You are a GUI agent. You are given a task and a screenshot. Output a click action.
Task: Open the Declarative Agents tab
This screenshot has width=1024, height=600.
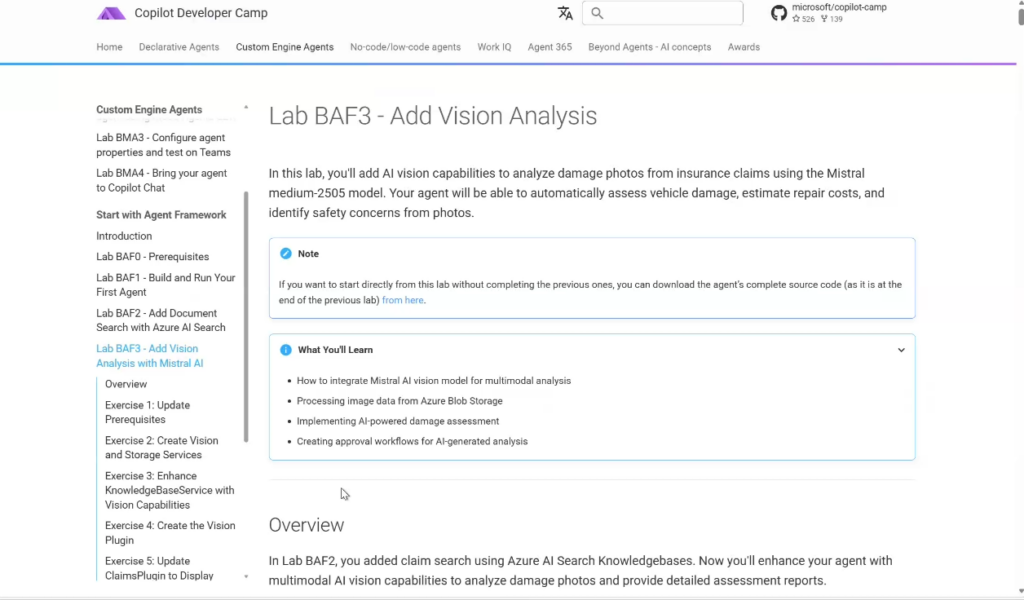pos(179,47)
